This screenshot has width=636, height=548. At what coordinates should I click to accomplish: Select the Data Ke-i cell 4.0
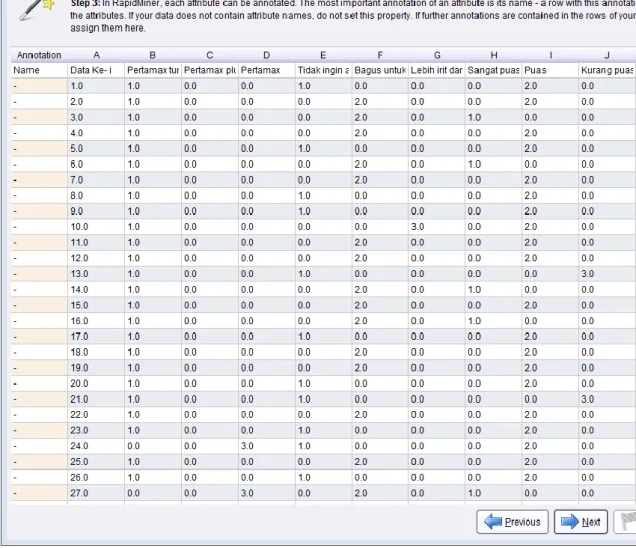pyautogui.click(x=96, y=133)
